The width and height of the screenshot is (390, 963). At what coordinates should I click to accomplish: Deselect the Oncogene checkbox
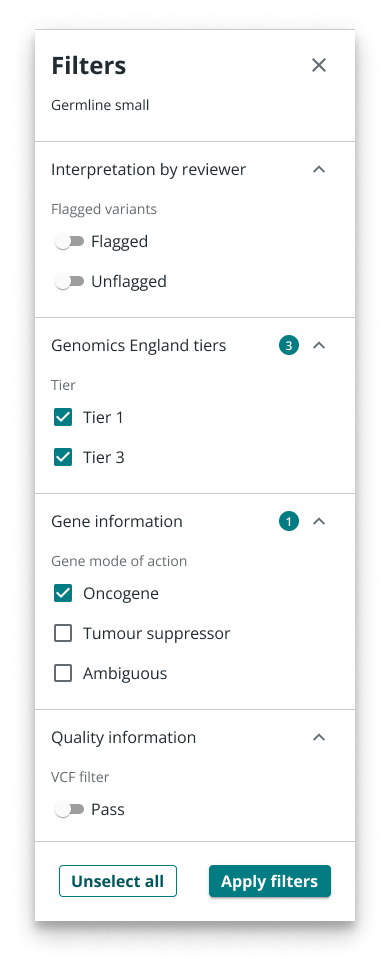pyautogui.click(x=63, y=593)
